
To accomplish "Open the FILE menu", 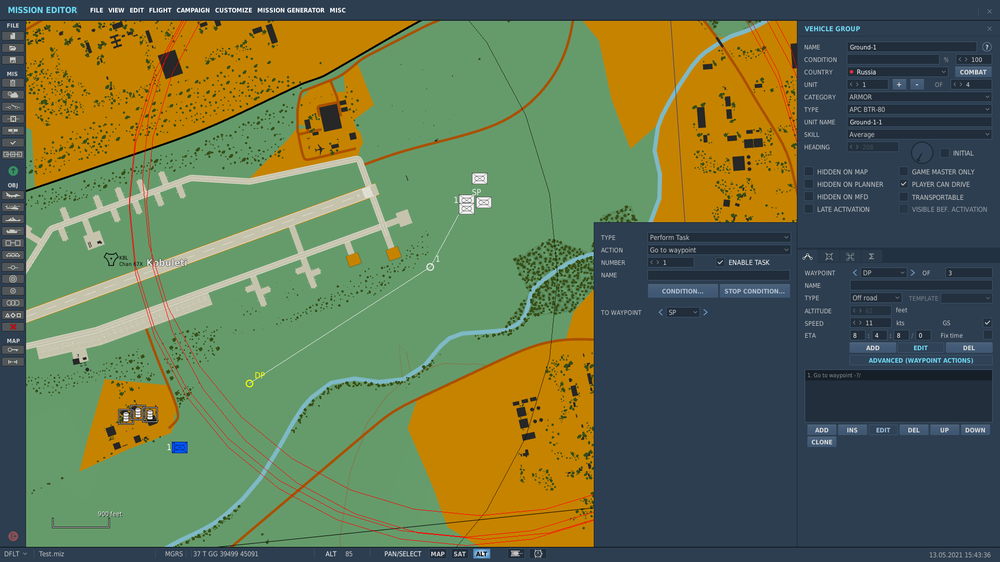I will (x=96, y=10).
